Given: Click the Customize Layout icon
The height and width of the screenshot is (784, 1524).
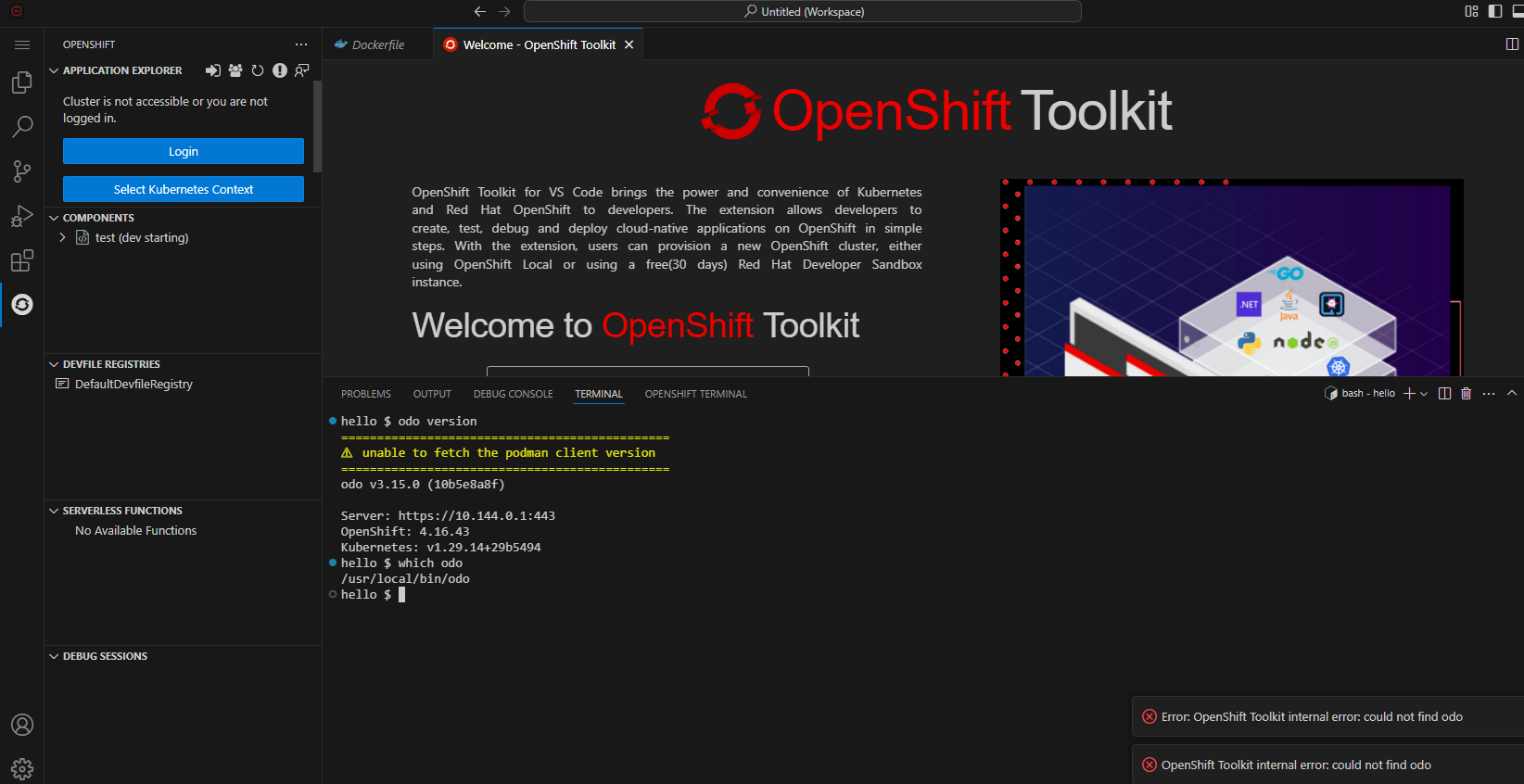Looking at the screenshot, I should click(x=1471, y=11).
